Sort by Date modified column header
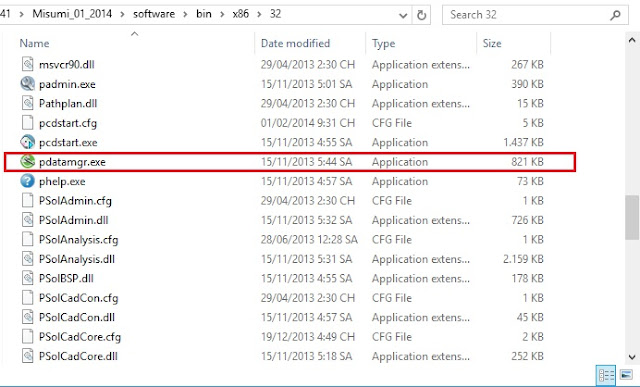The image size is (640, 387). click(295, 43)
